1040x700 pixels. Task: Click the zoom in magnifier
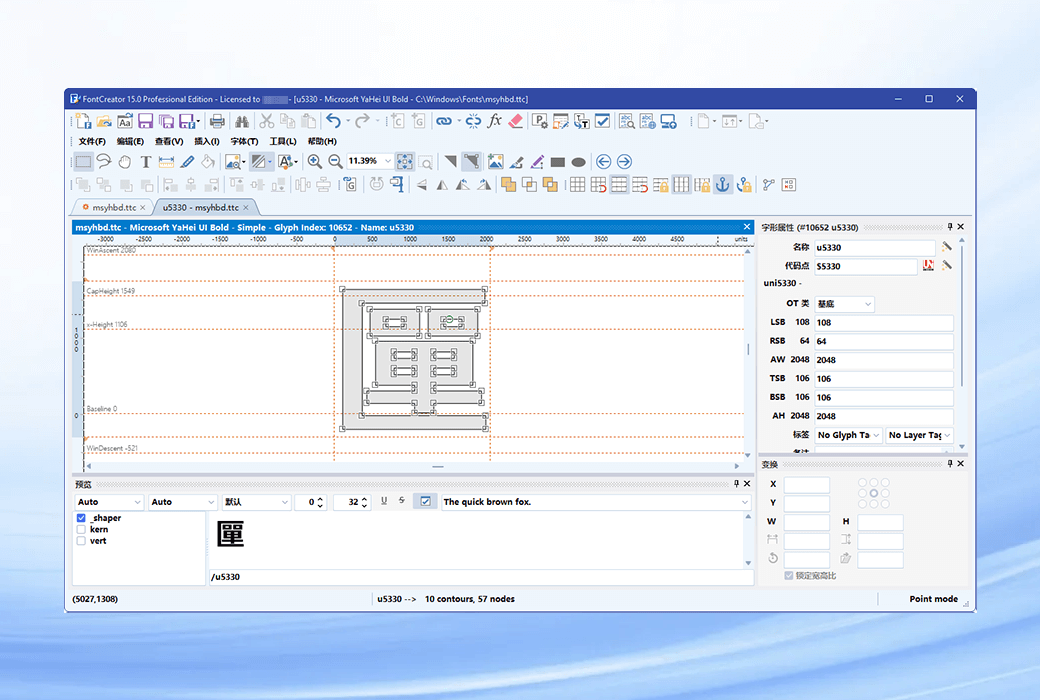(x=314, y=161)
